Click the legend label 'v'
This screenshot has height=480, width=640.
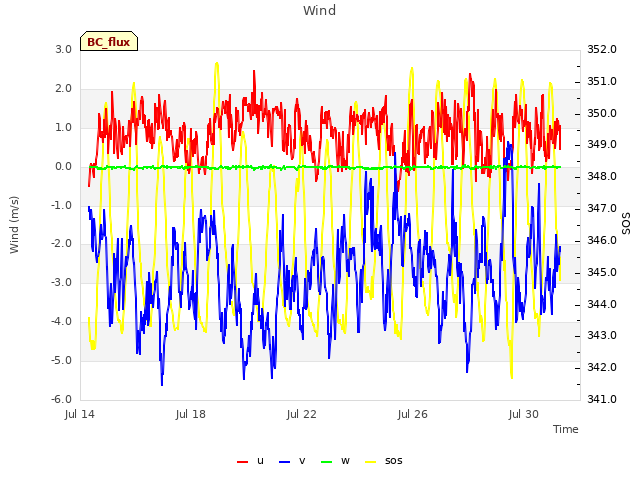(302, 461)
